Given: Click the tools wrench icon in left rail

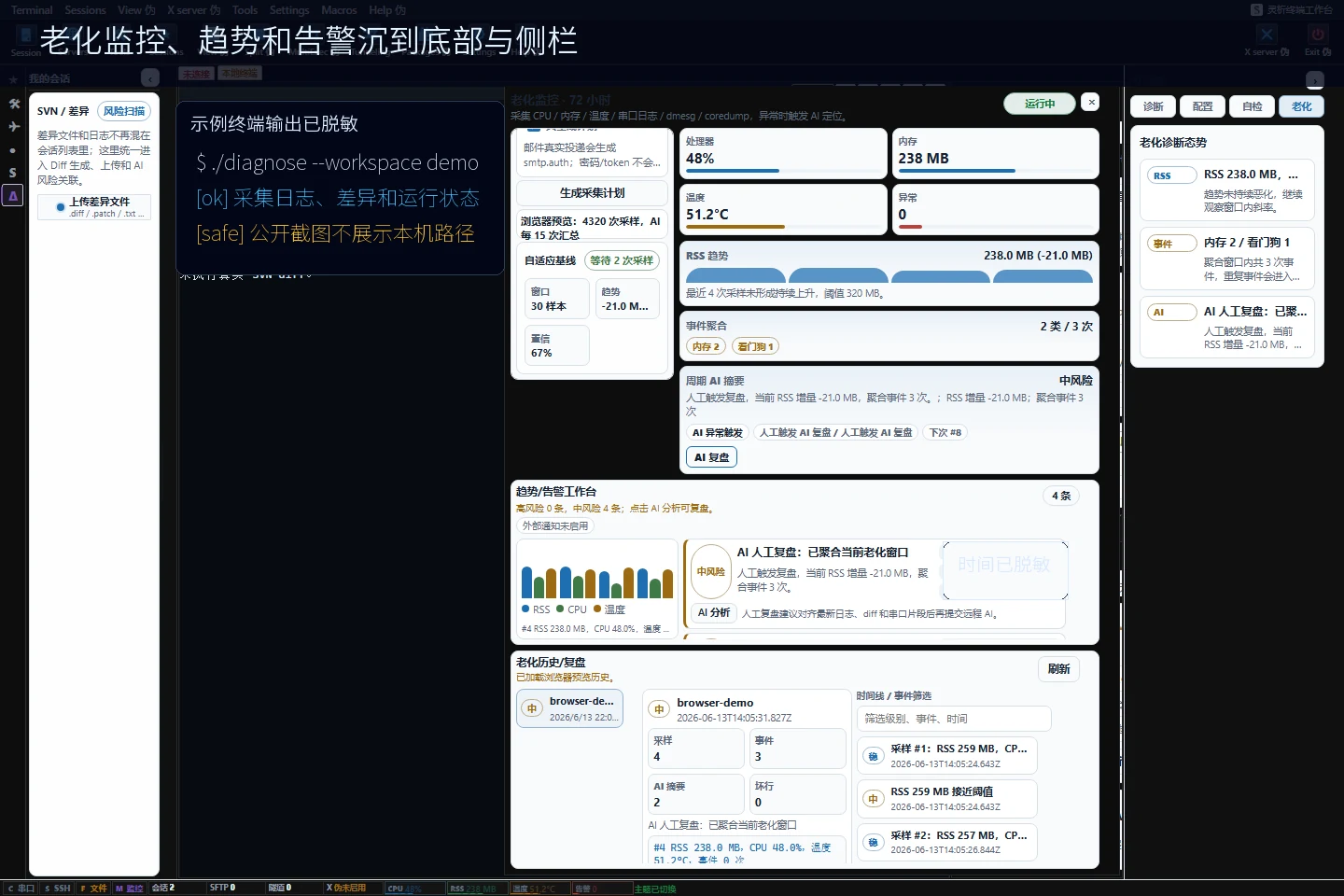Looking at the screenshot, I should click(x=13, y=104).
